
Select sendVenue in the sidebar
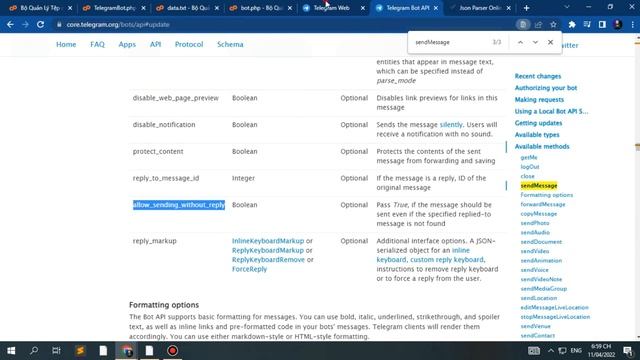(x=536, y=326)
